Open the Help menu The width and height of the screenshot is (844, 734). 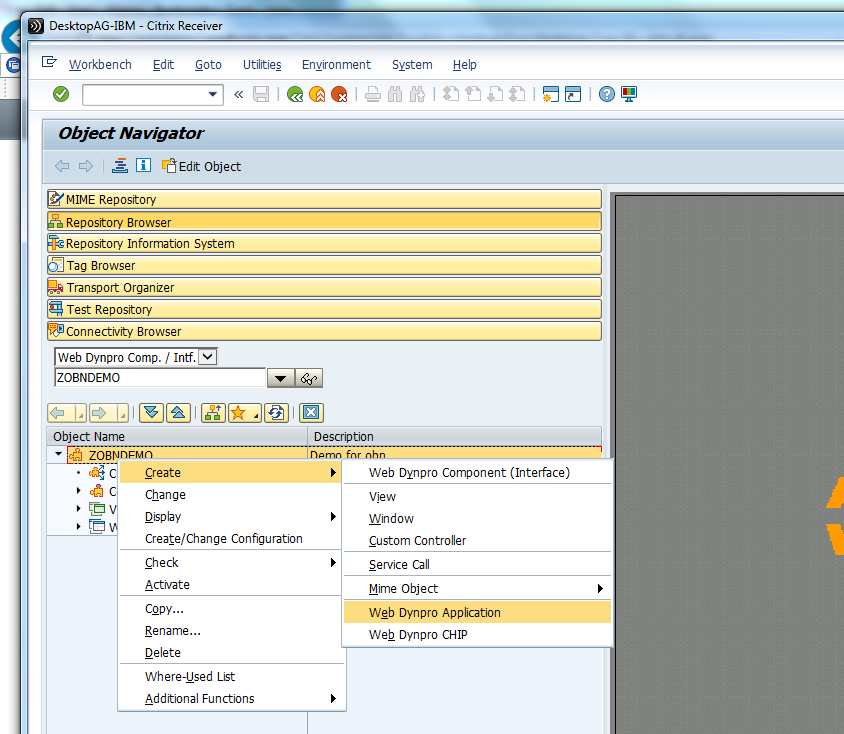pos(465,65)
